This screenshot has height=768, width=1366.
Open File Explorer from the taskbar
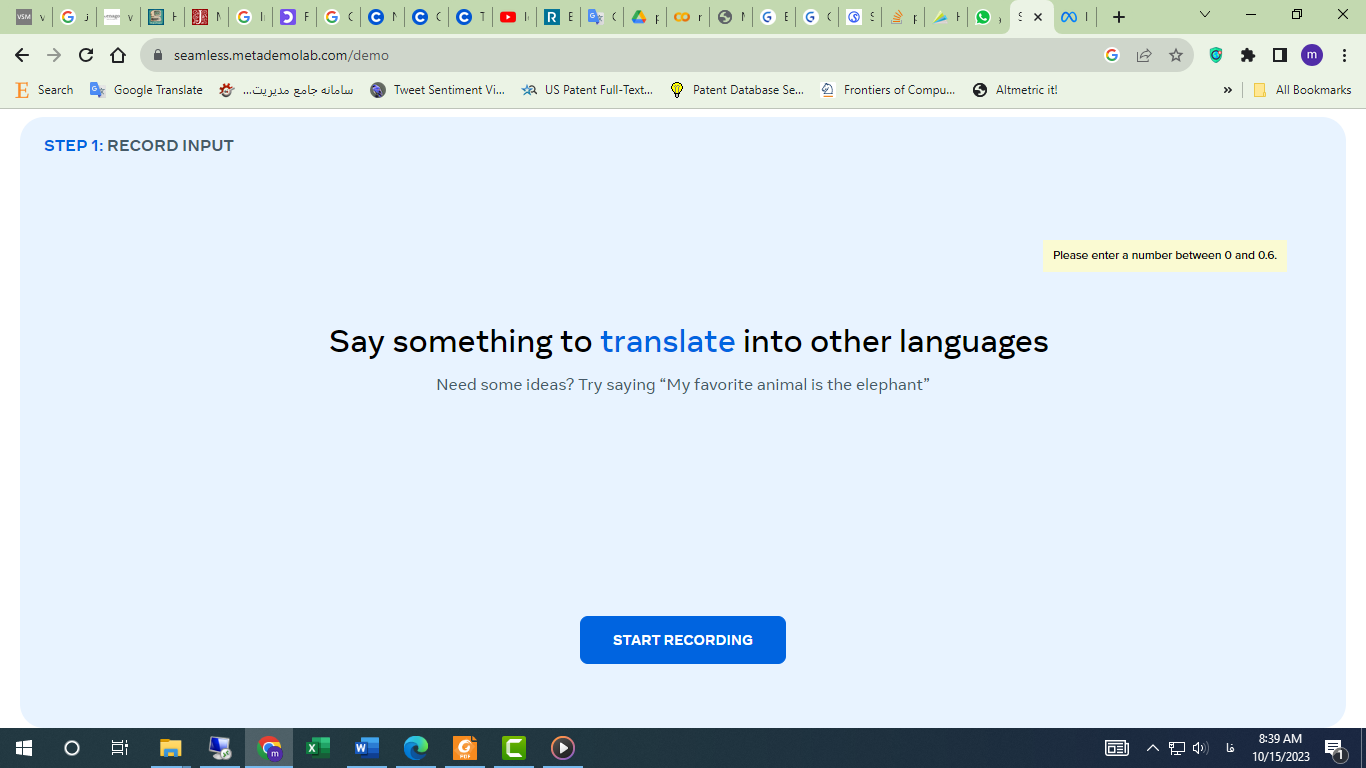(x=171, y=748)
